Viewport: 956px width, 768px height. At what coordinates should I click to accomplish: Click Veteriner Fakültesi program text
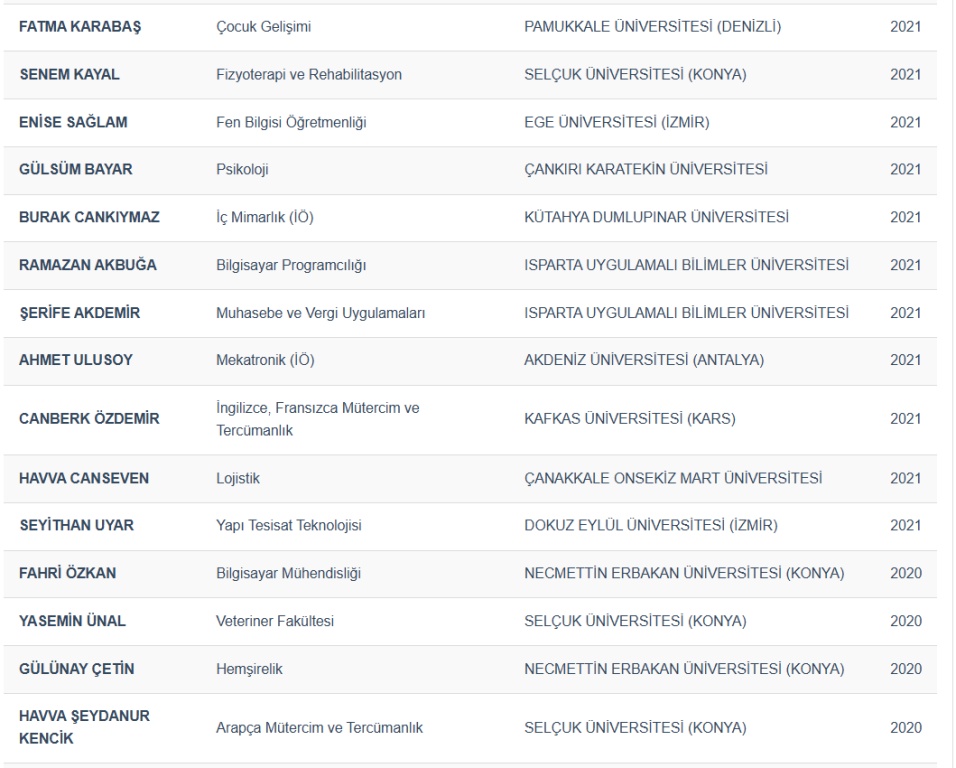[275, 621]
